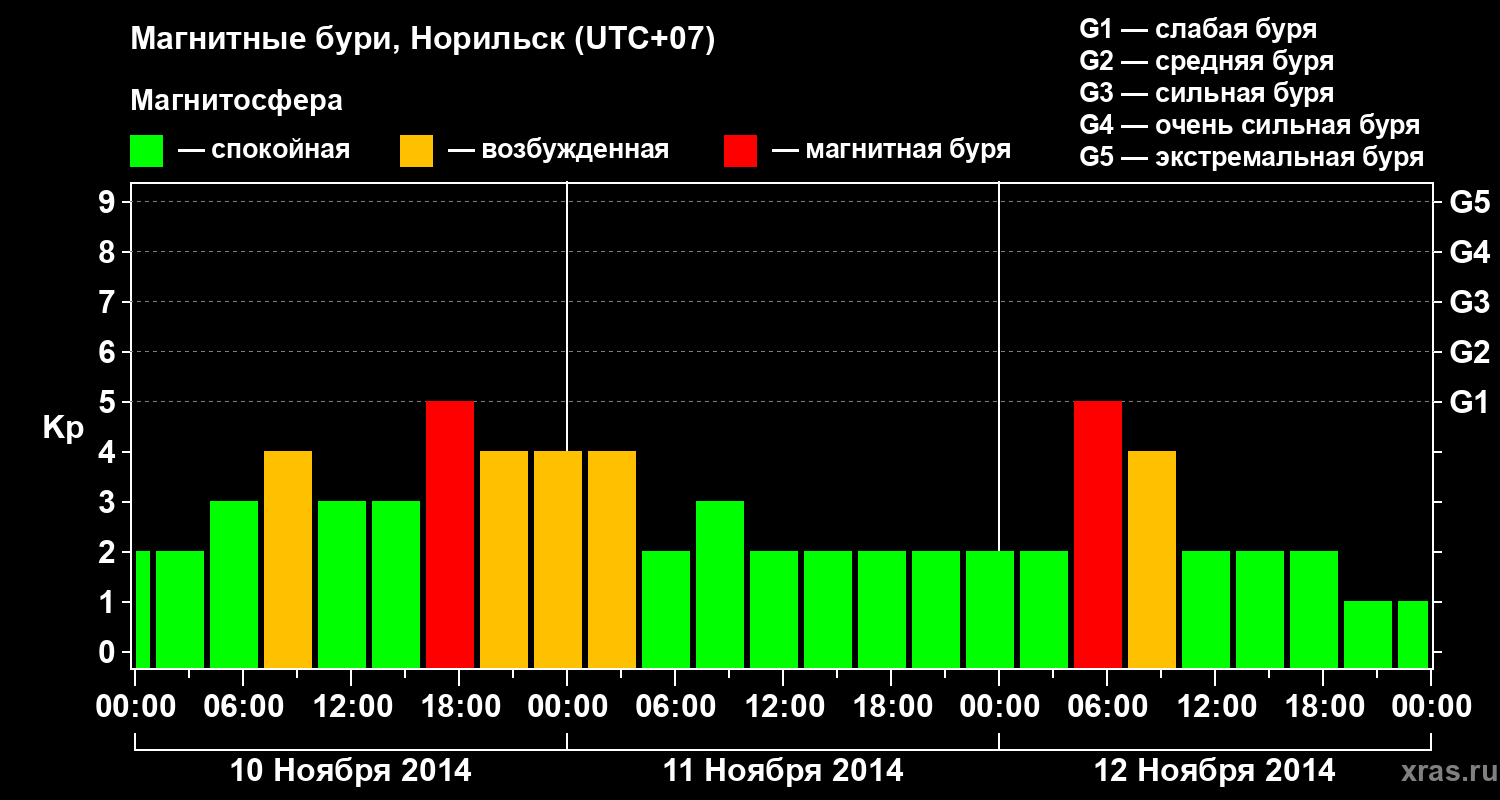Click the '10 Ноября 2014' date label

coord(351,771)
